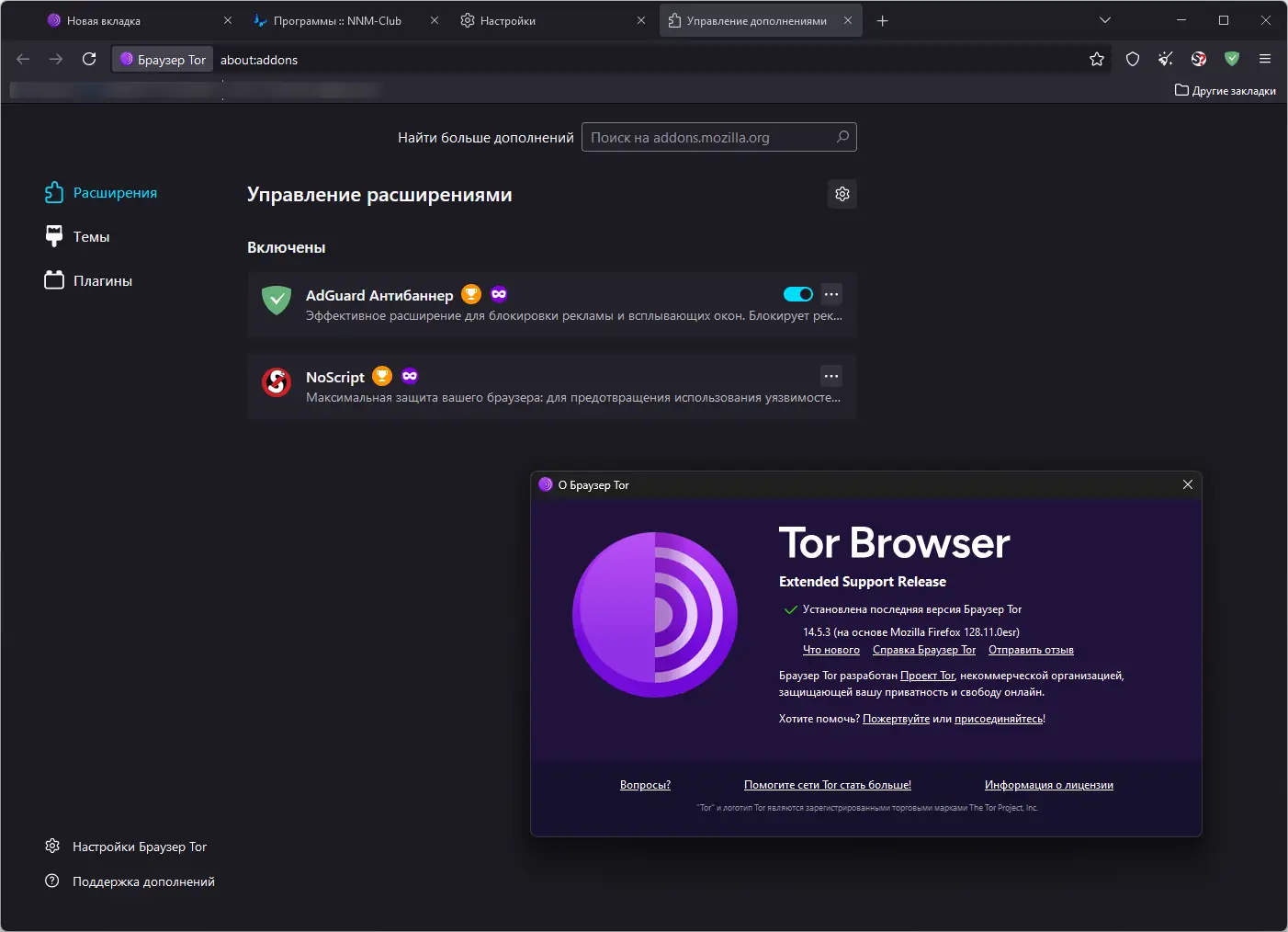Close the Управление дополнениями tab
This screenshot has width=1288, height=932.
tap(848, 20)
